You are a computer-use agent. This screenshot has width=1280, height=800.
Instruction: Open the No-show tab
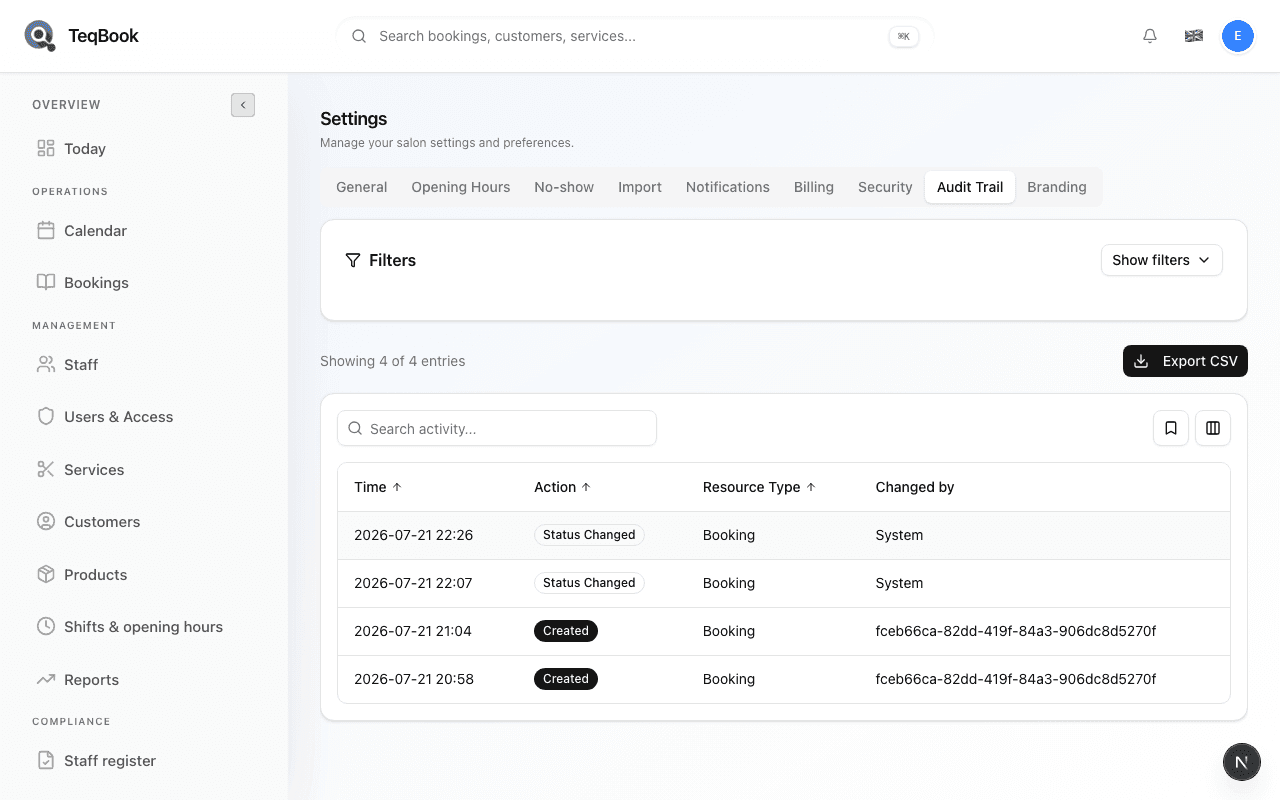(x=564, y=187)
